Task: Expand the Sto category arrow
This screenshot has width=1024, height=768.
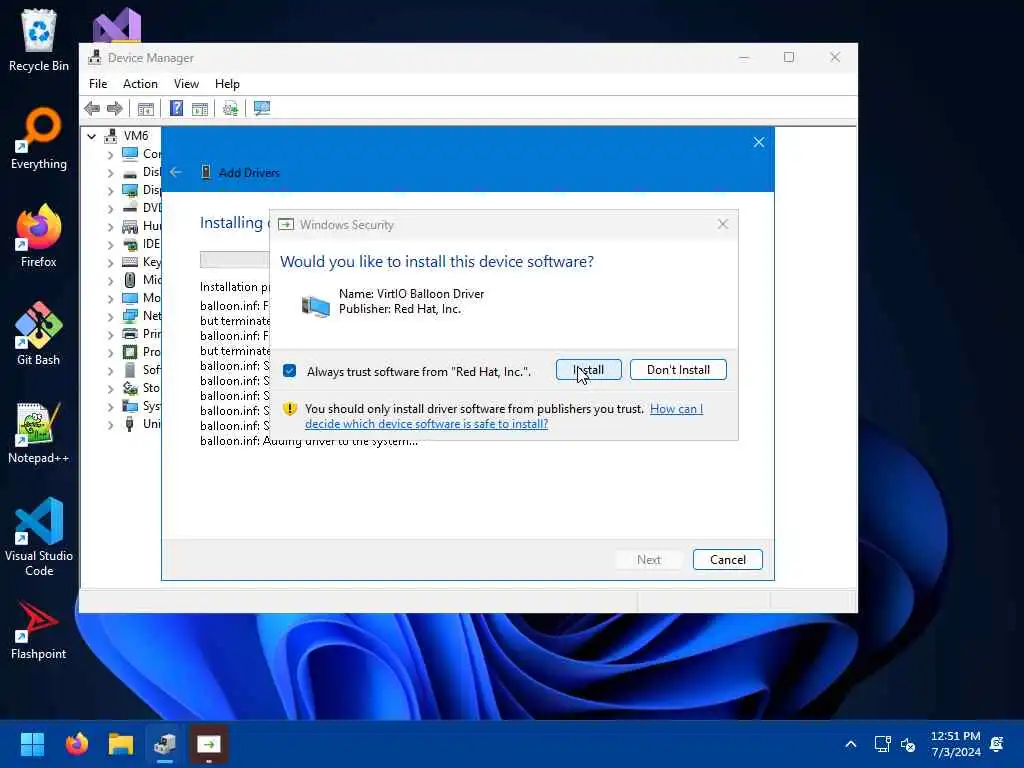Action: pyautogui.click(x=110, y=389)
